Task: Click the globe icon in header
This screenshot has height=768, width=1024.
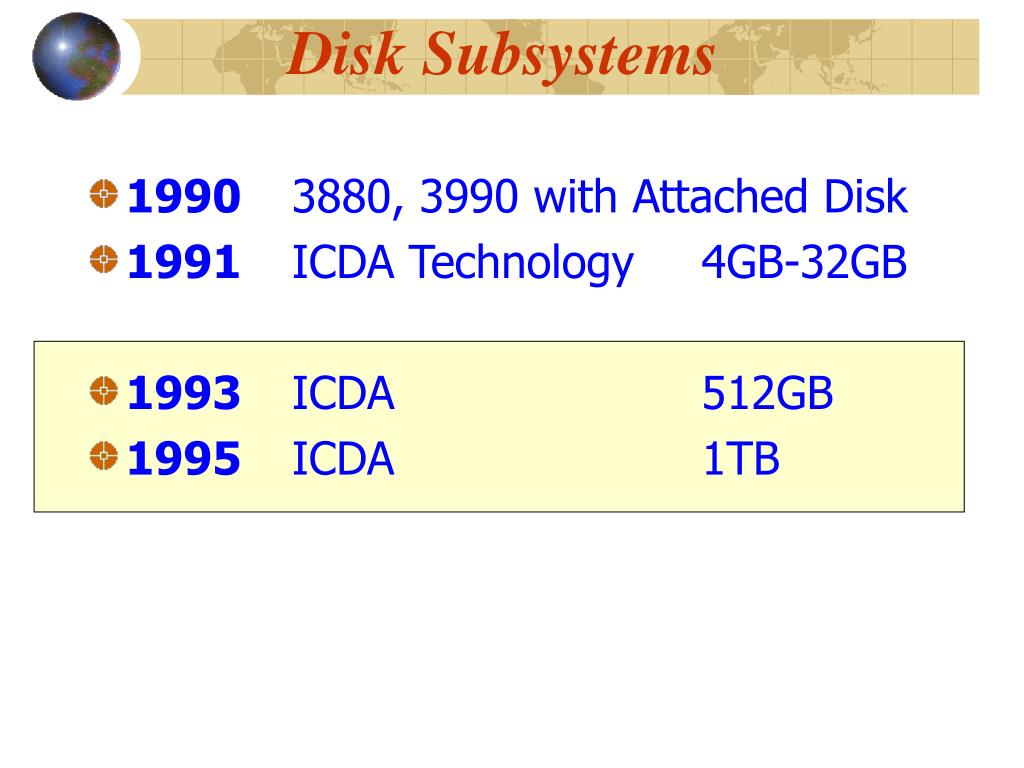Action: pos(76,57)
